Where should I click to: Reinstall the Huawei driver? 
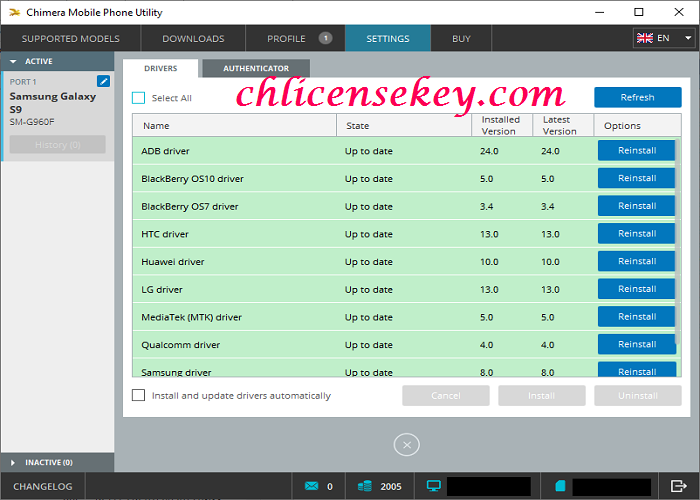click(637, 261)
